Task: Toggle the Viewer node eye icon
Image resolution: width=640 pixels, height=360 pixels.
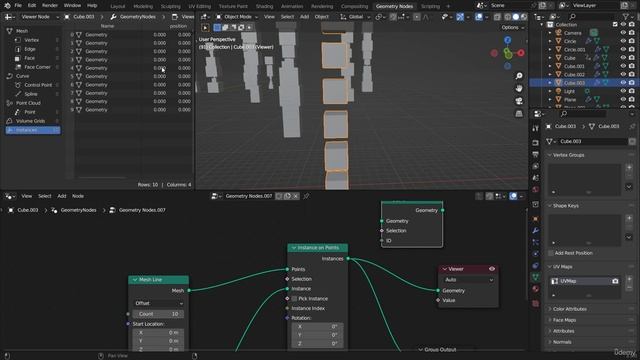Action: pyautogui.click(x=492, y=269)
